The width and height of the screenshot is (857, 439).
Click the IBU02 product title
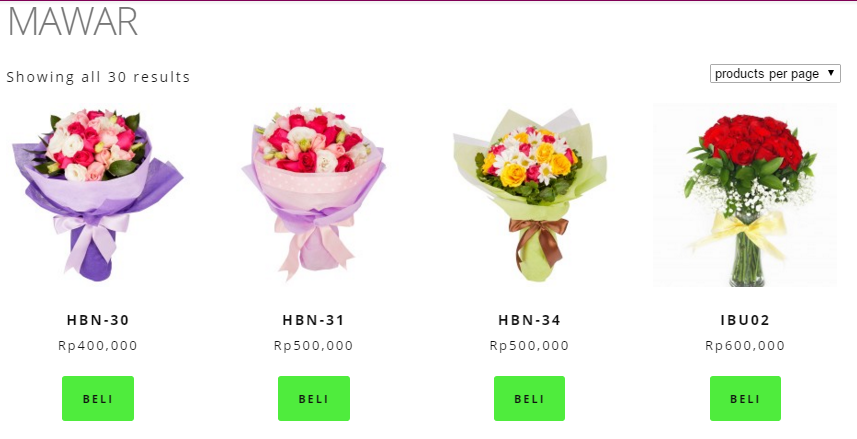click(x=746, y=320)
